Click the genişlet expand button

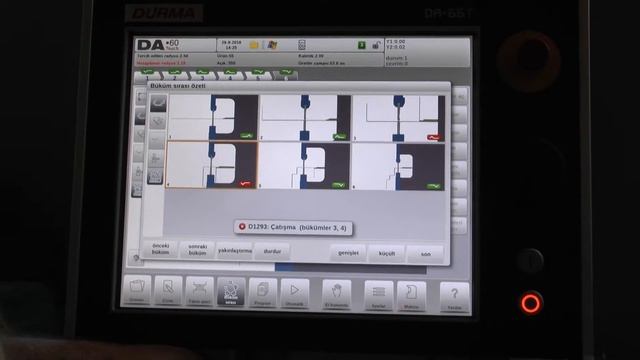click(348, 253)
